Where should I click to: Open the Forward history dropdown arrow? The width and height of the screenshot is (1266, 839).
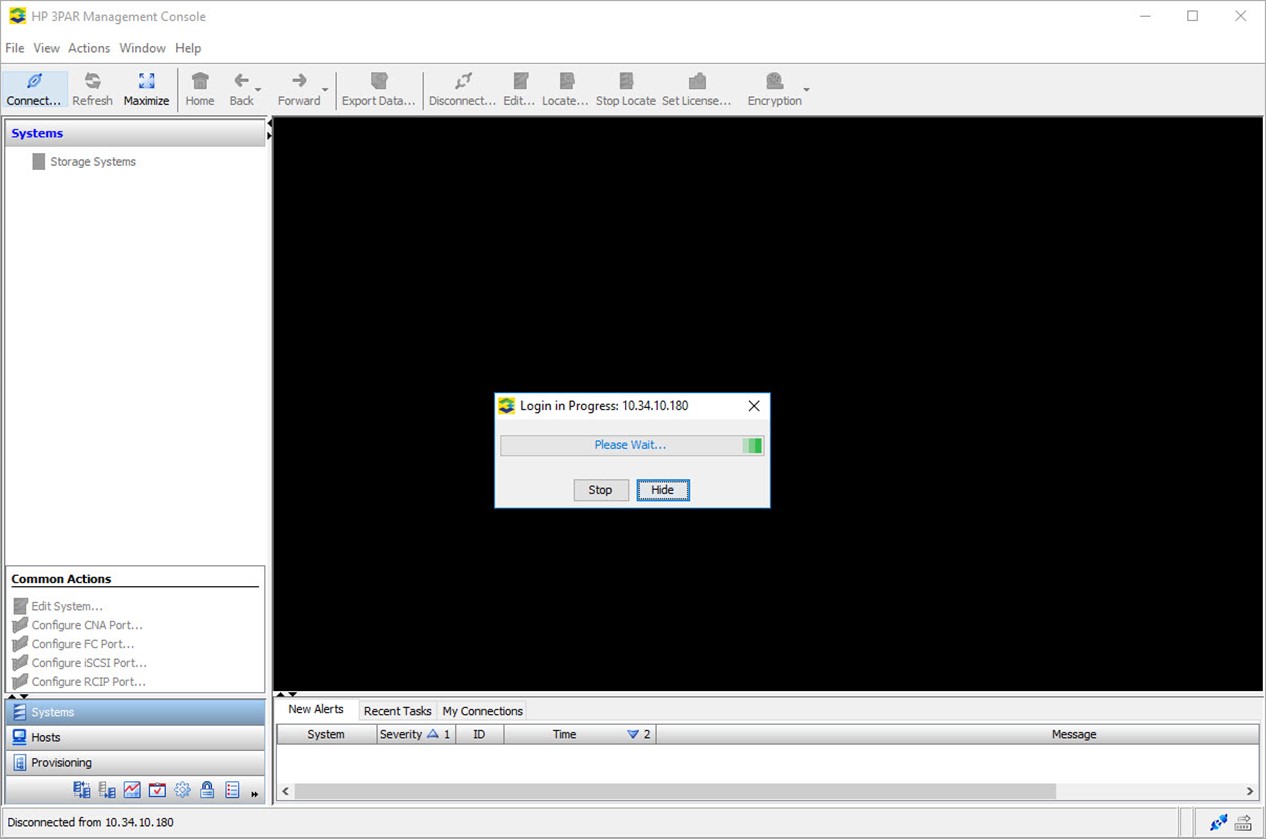(x=325, y=90)
